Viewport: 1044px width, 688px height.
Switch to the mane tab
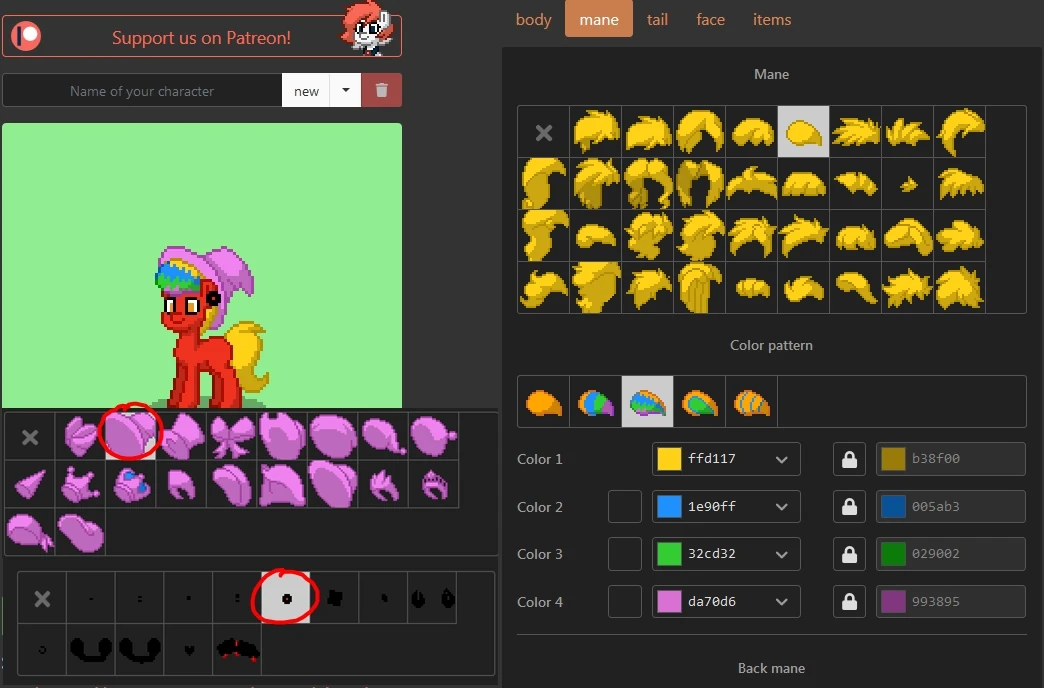coord(599,19)
